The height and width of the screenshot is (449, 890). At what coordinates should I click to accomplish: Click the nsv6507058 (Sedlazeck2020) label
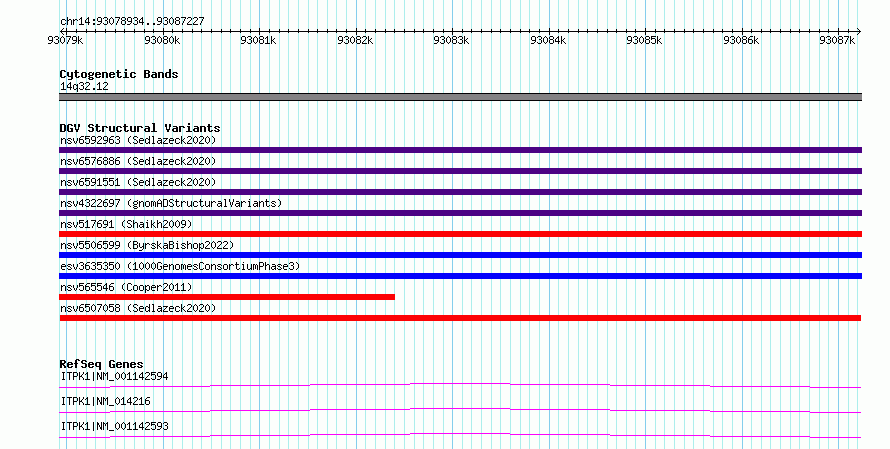point(138,308)
